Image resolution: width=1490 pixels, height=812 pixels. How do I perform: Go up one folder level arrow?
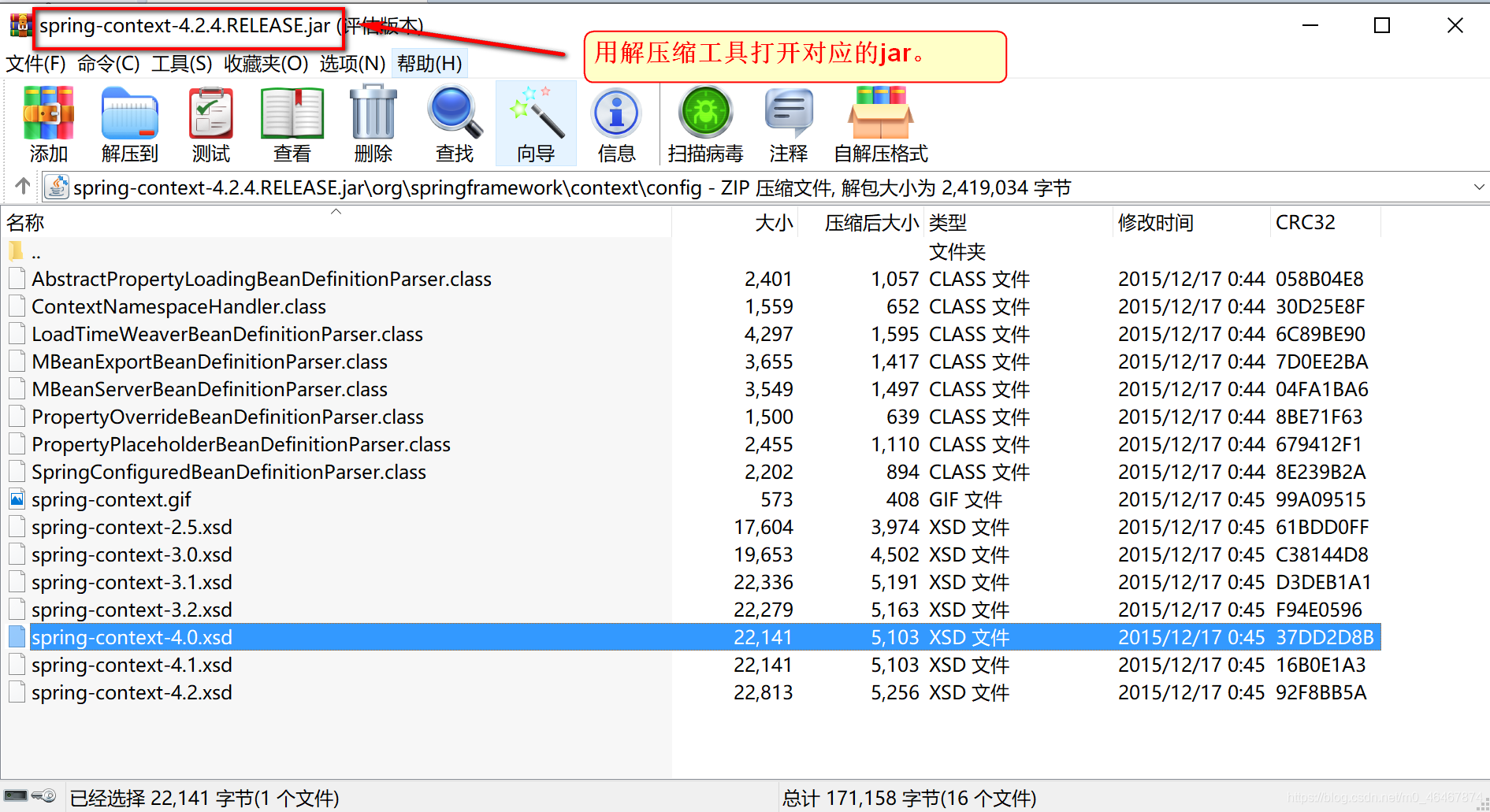point(23,187)
